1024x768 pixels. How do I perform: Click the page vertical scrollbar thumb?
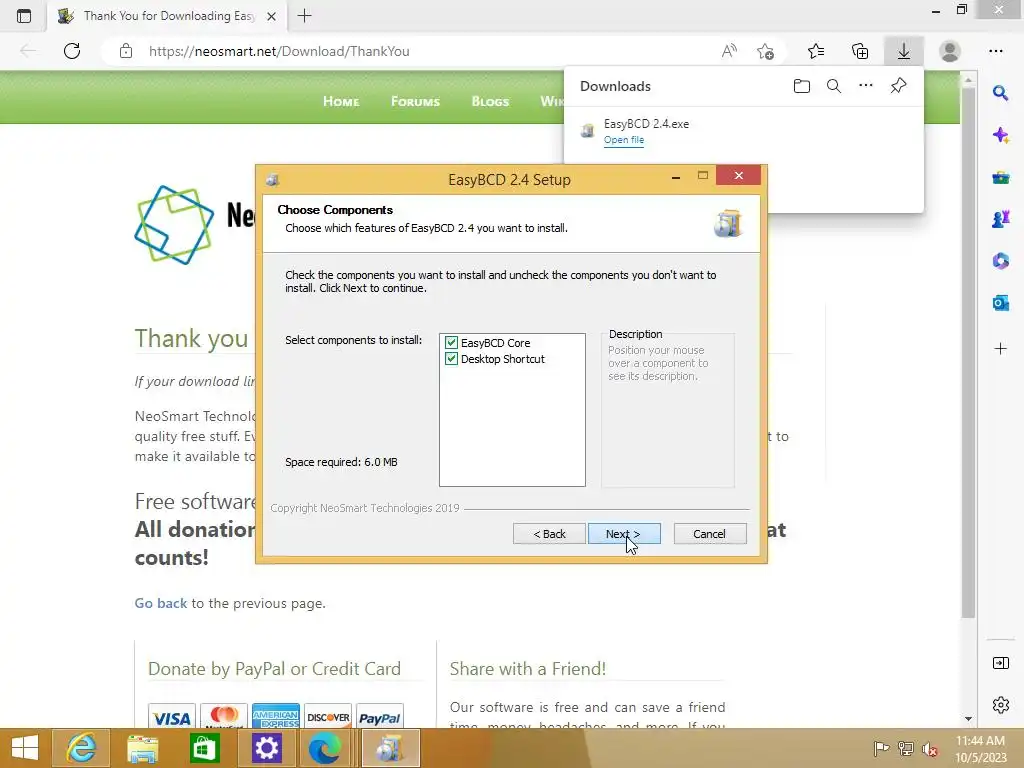(x=968, y=353)
